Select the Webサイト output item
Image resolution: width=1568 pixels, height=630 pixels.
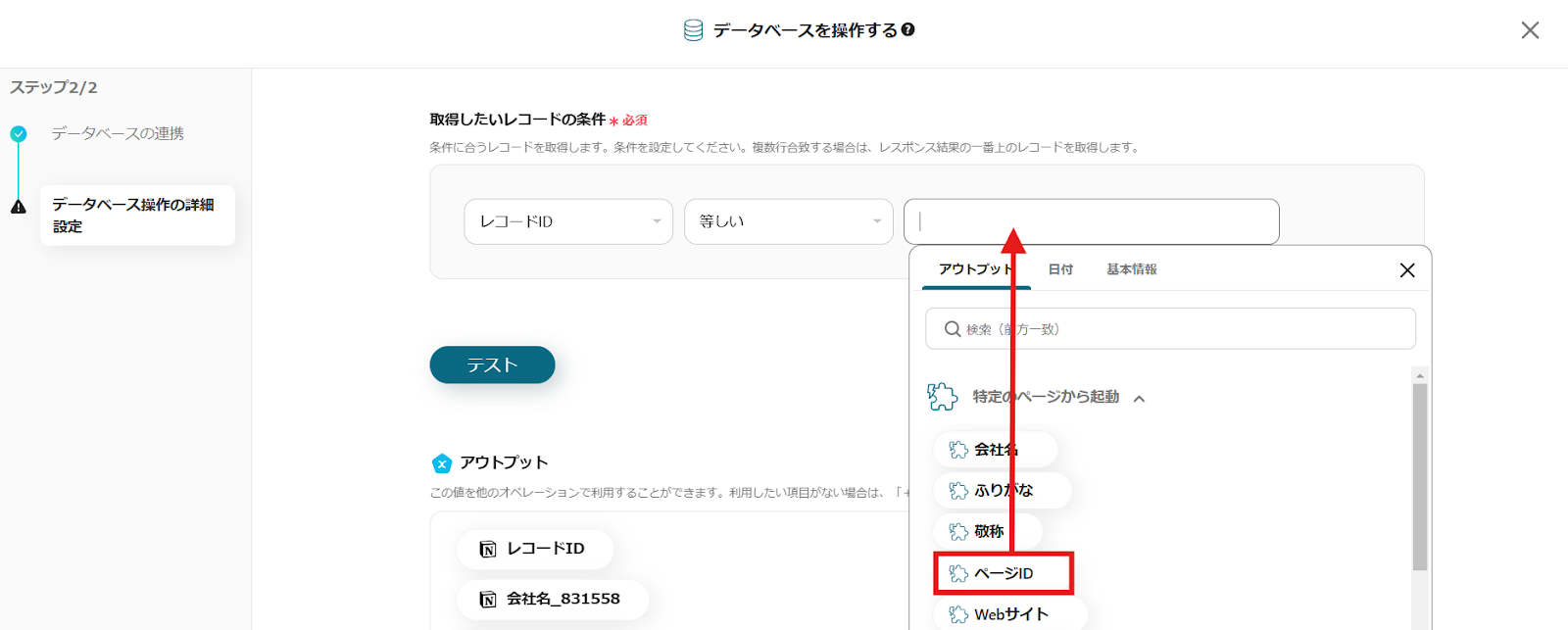[1009, 614]
